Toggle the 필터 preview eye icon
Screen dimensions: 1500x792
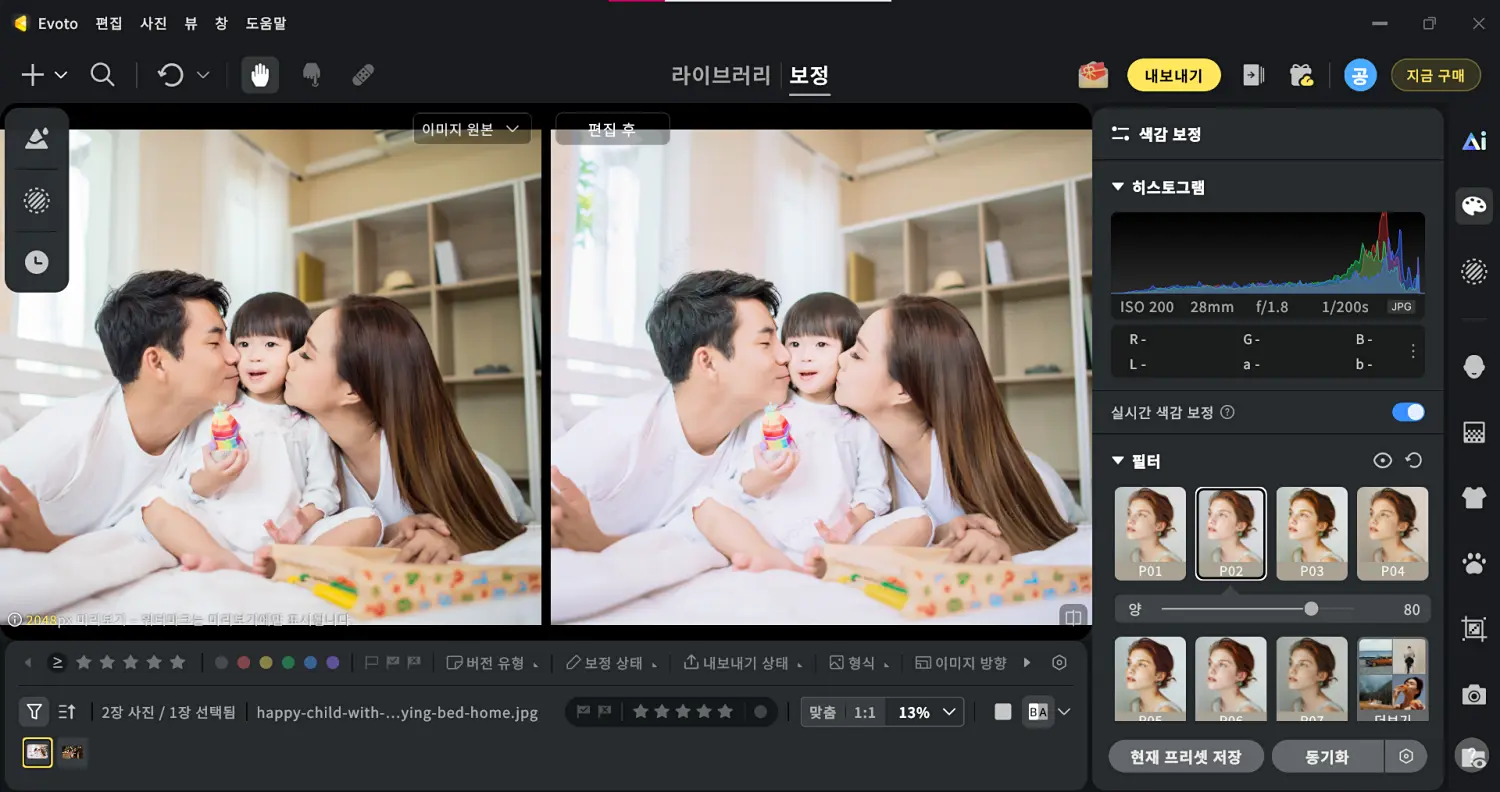[1383, 460]
